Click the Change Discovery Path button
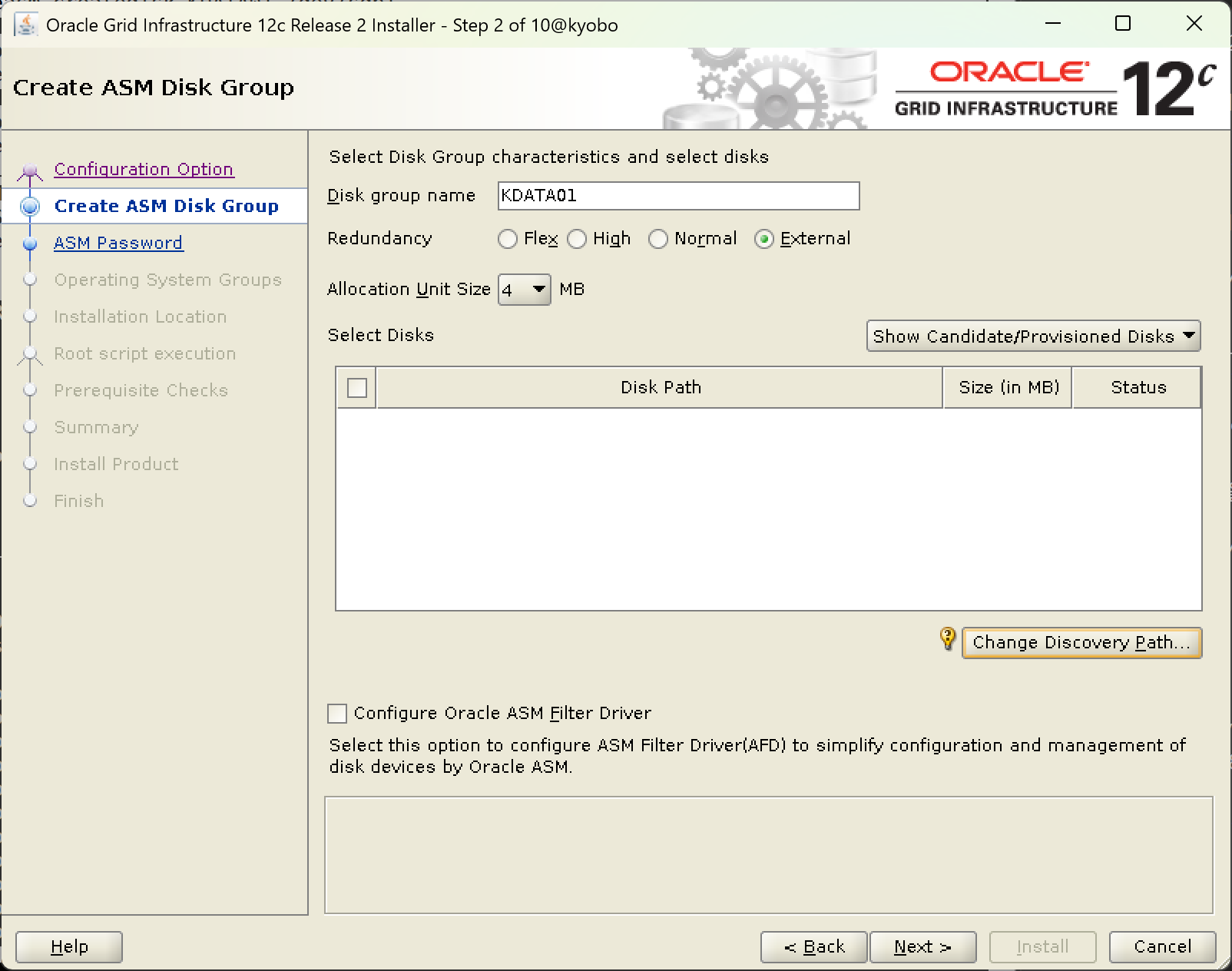Image resolution: width=1232 pixels, height=971 pixels. 1081,643
